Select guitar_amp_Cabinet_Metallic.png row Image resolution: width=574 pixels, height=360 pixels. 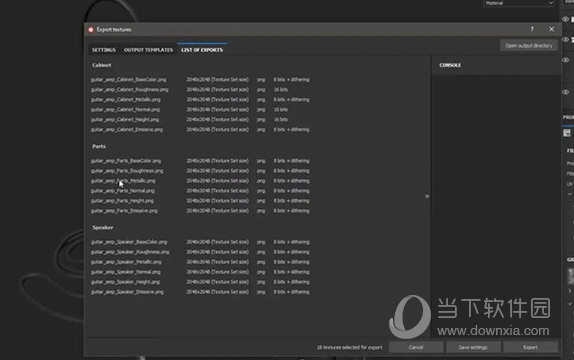pos(200,100)
